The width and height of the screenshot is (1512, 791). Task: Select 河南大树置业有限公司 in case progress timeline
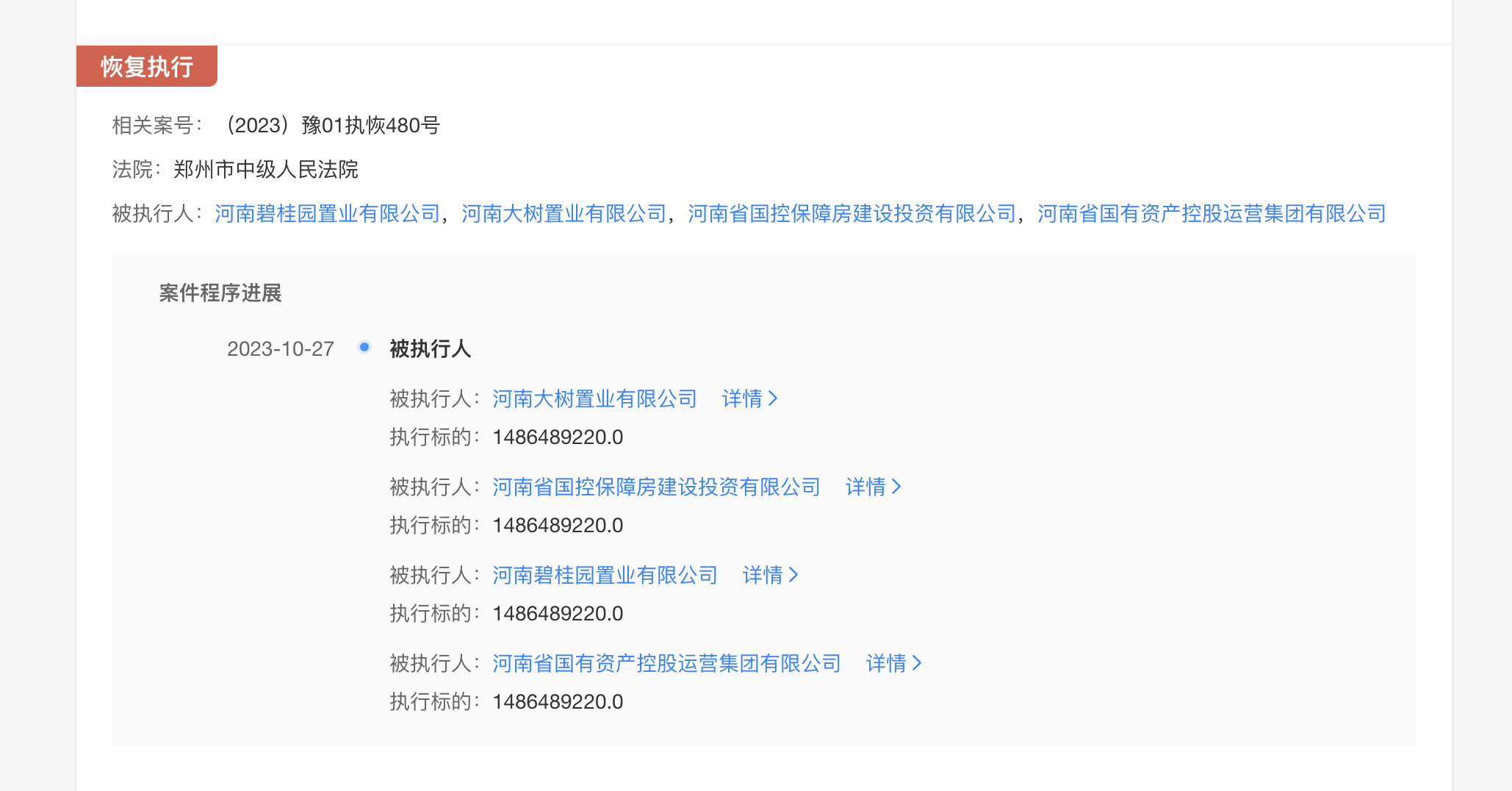[x=594, y=398]
